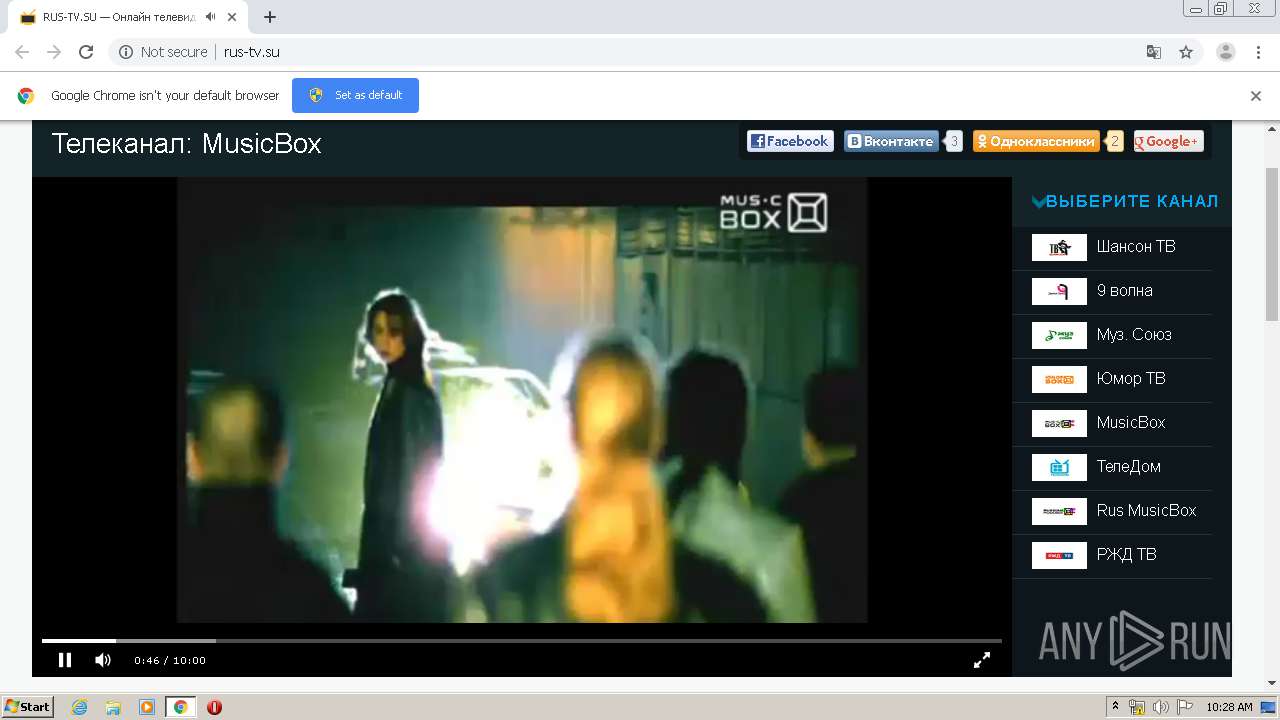Open the translate page icon
The height and width of the screenshot is (720, 1280).
click(1153, 52)
